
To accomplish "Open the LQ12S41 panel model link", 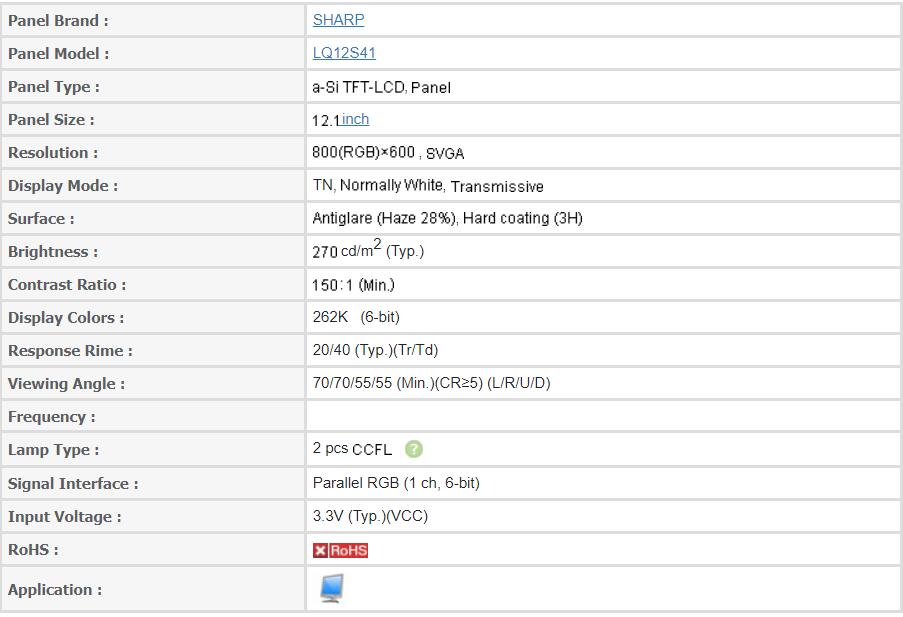I will [x=344, y=53].
